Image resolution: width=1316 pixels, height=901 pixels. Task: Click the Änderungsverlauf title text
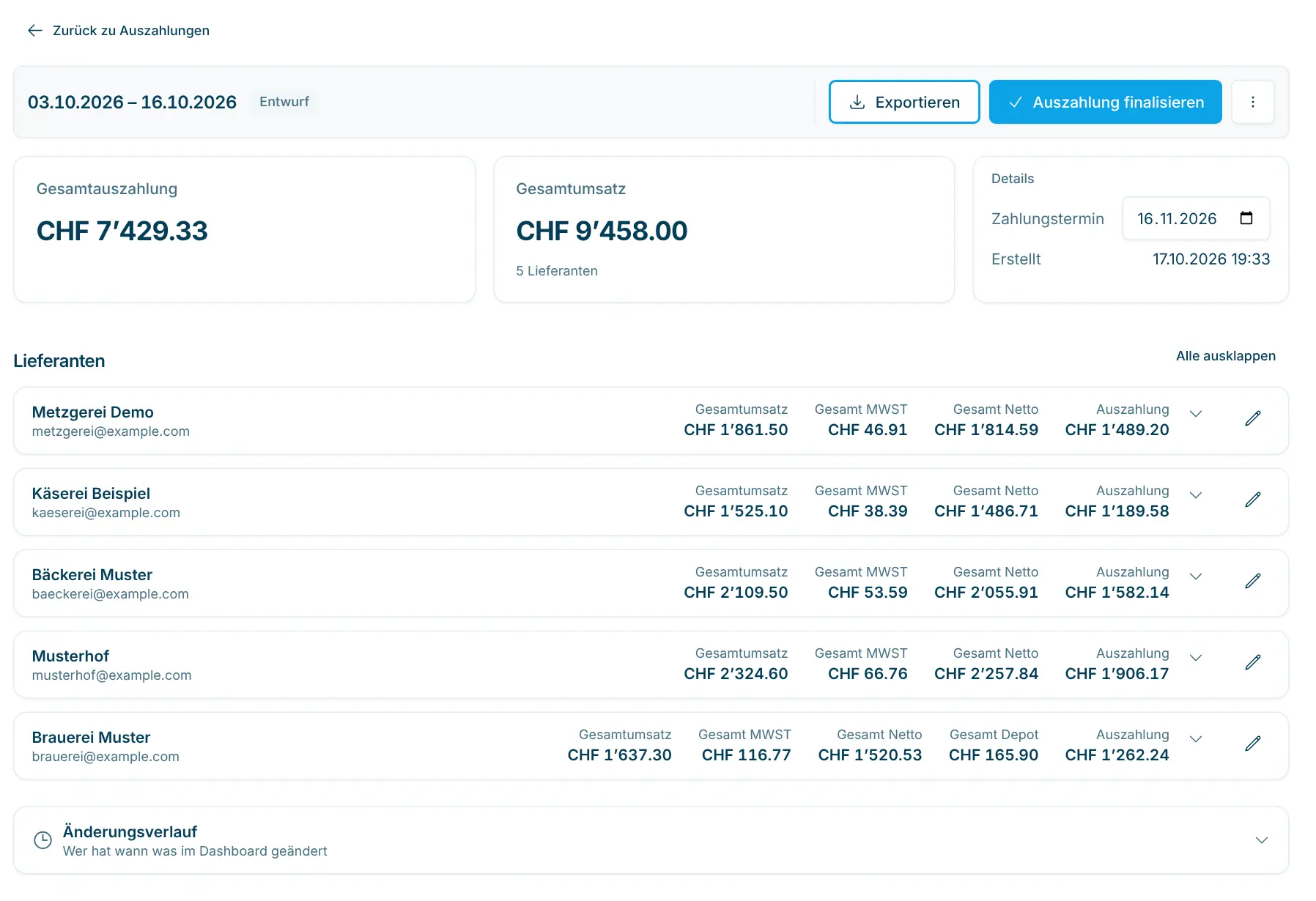point(130,832)
